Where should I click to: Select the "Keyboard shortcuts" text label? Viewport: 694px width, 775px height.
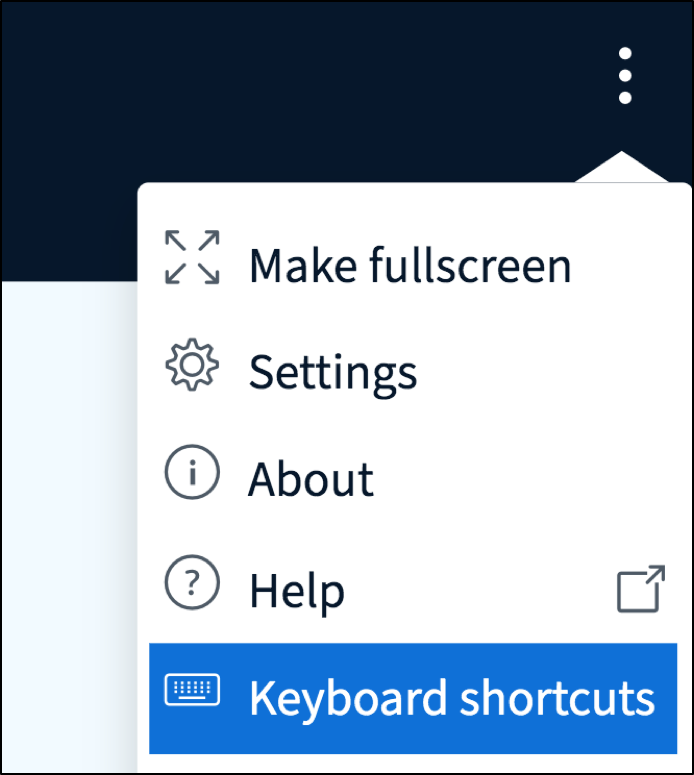[x=452, y=698]
